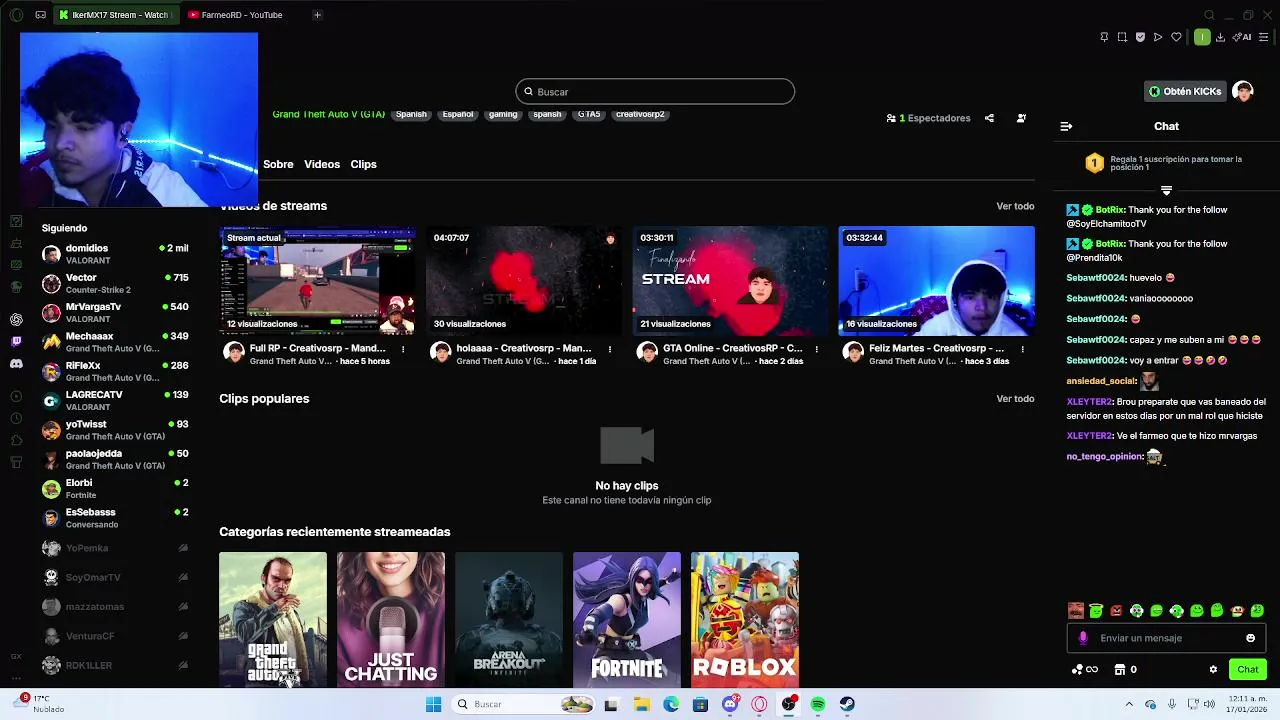Click the ad-blocker shield icon in the browser toolbar
Viewport: 1280px width, 720px height.
[x=1140, y=37]
